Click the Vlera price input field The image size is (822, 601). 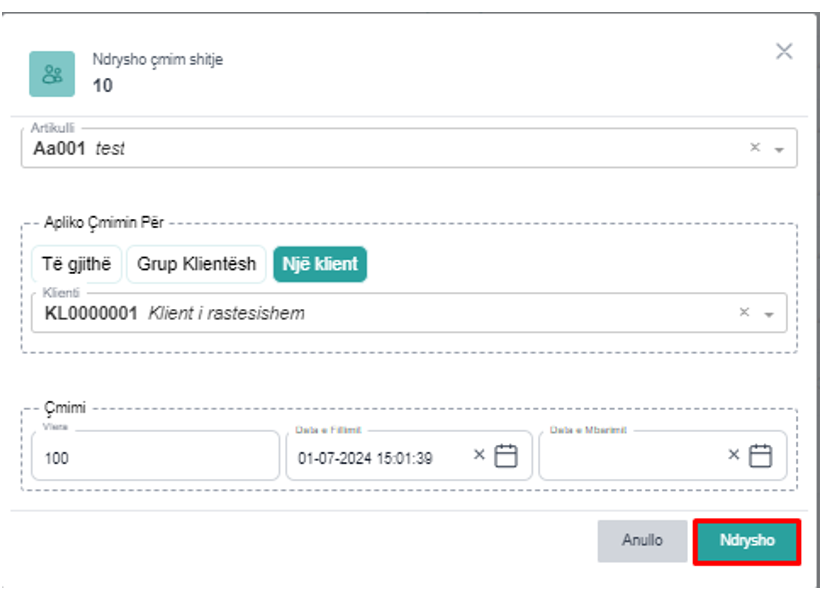tap(155, 457)
